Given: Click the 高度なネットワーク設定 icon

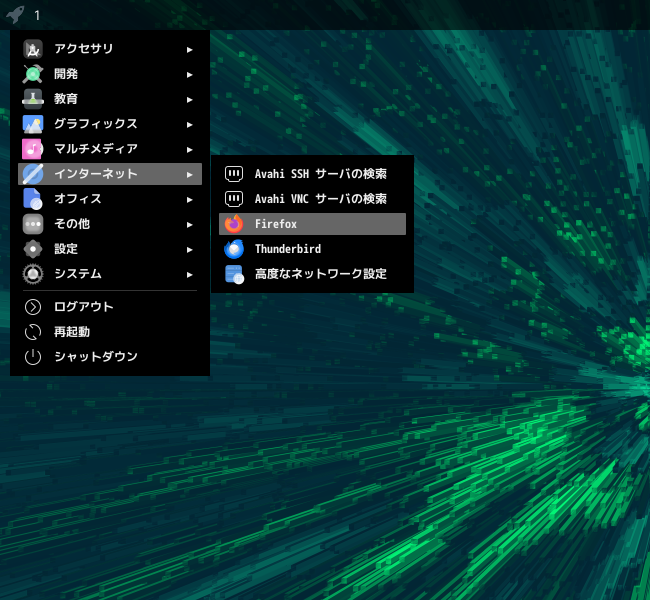Looking at the screenshot, I should click(234, 274).
